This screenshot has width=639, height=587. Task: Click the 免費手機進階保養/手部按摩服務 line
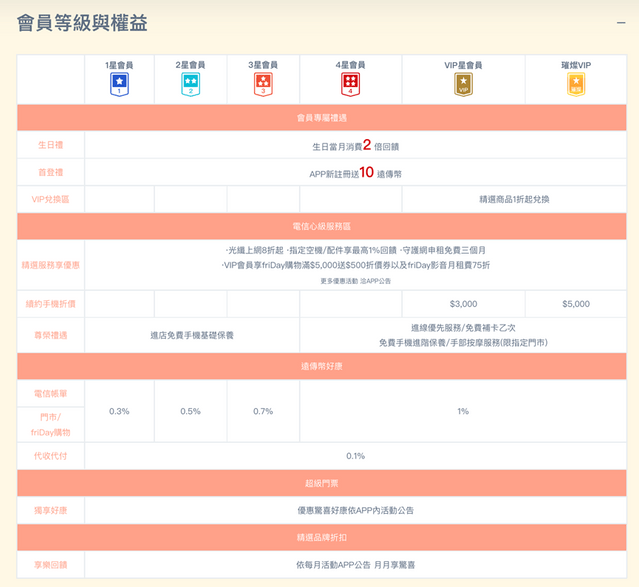click(463, 343)
